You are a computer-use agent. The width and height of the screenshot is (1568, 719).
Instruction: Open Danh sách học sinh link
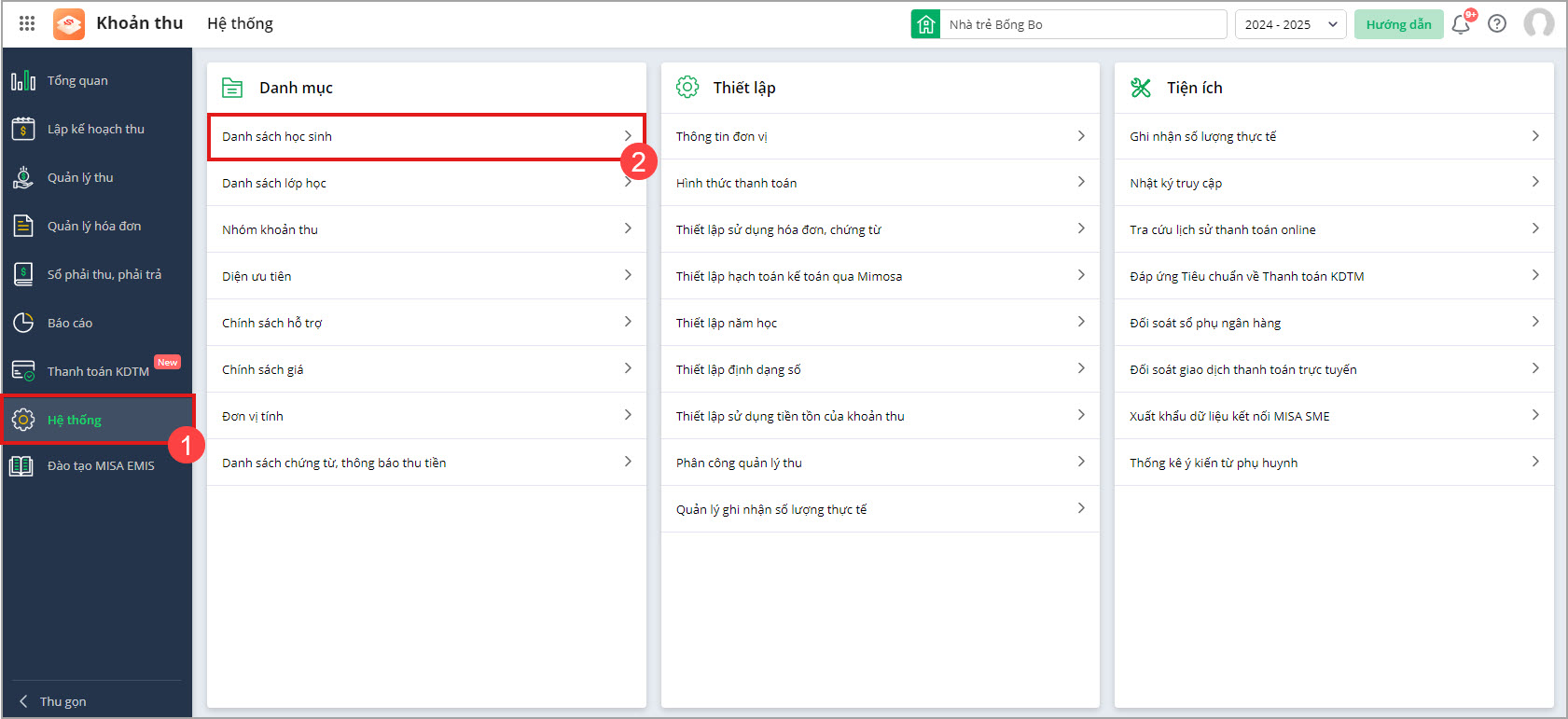coord(277,137)
